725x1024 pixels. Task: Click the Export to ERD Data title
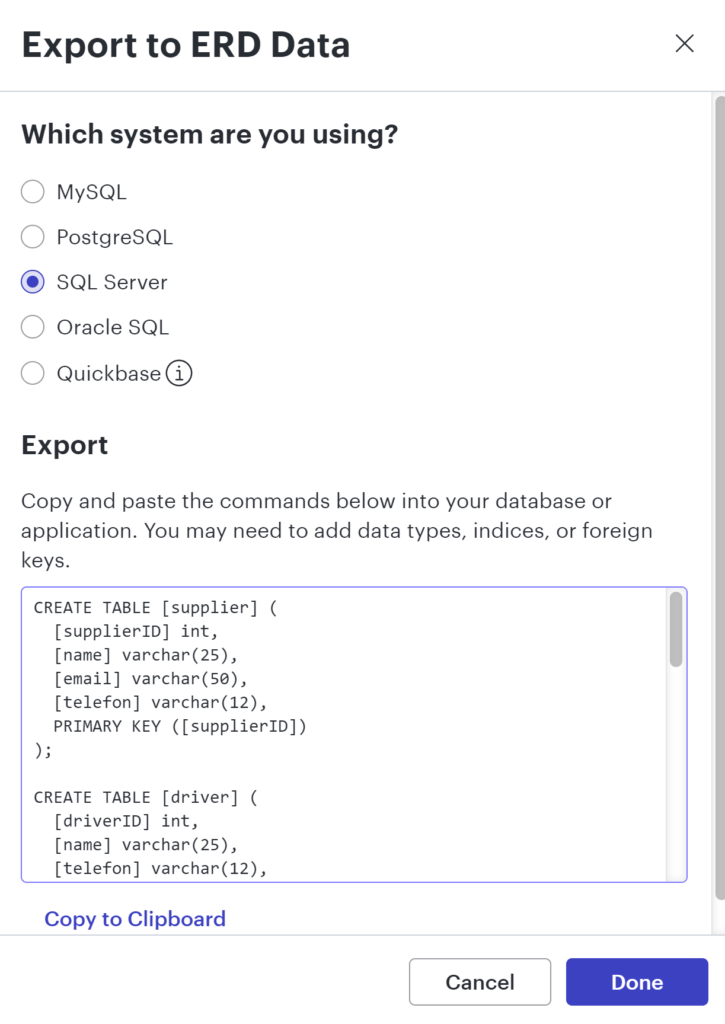[x=186, y=45]
